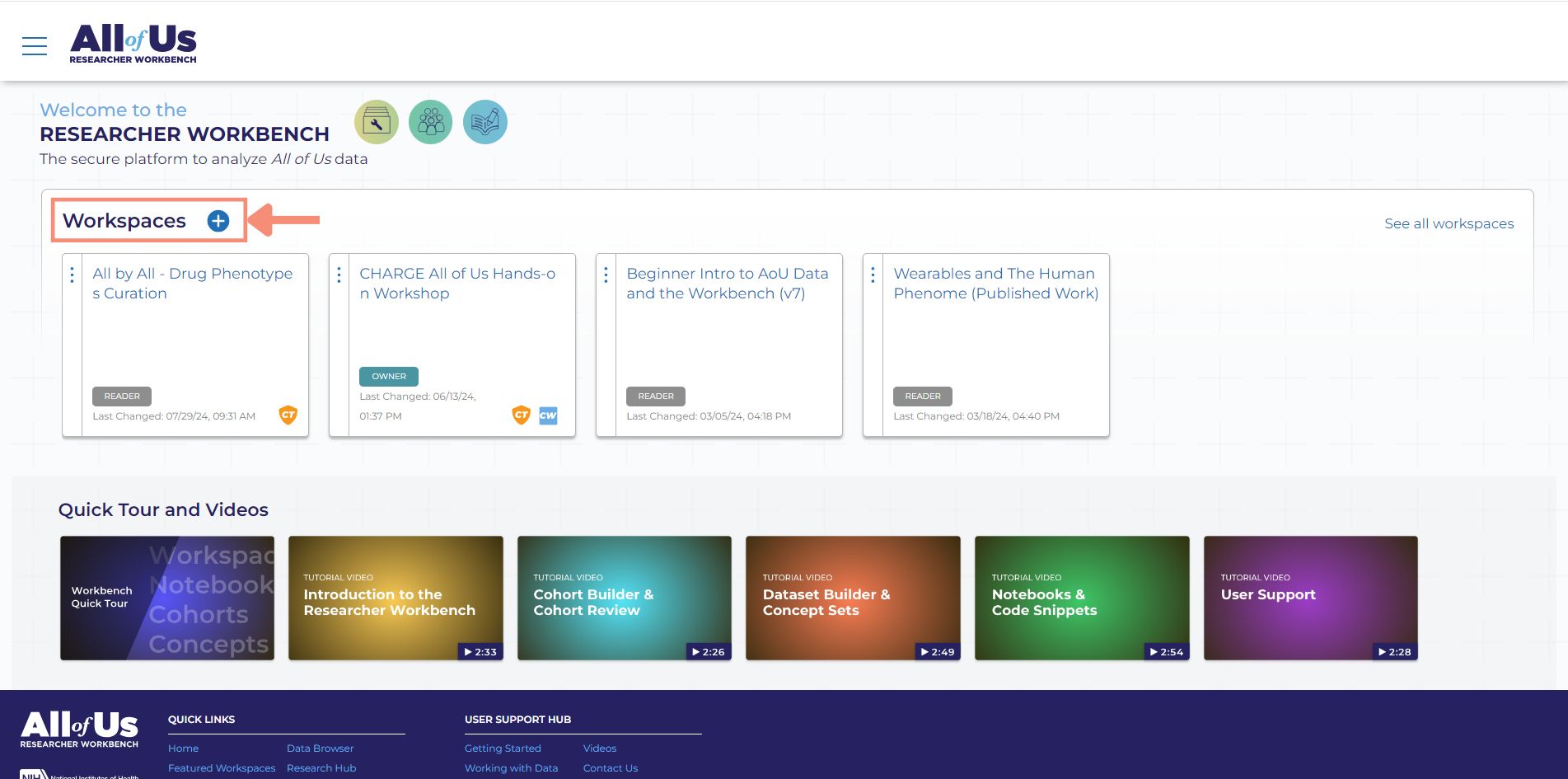Play User Support tutorial video
This screenshot has width=1568, height=779.
1311,598
